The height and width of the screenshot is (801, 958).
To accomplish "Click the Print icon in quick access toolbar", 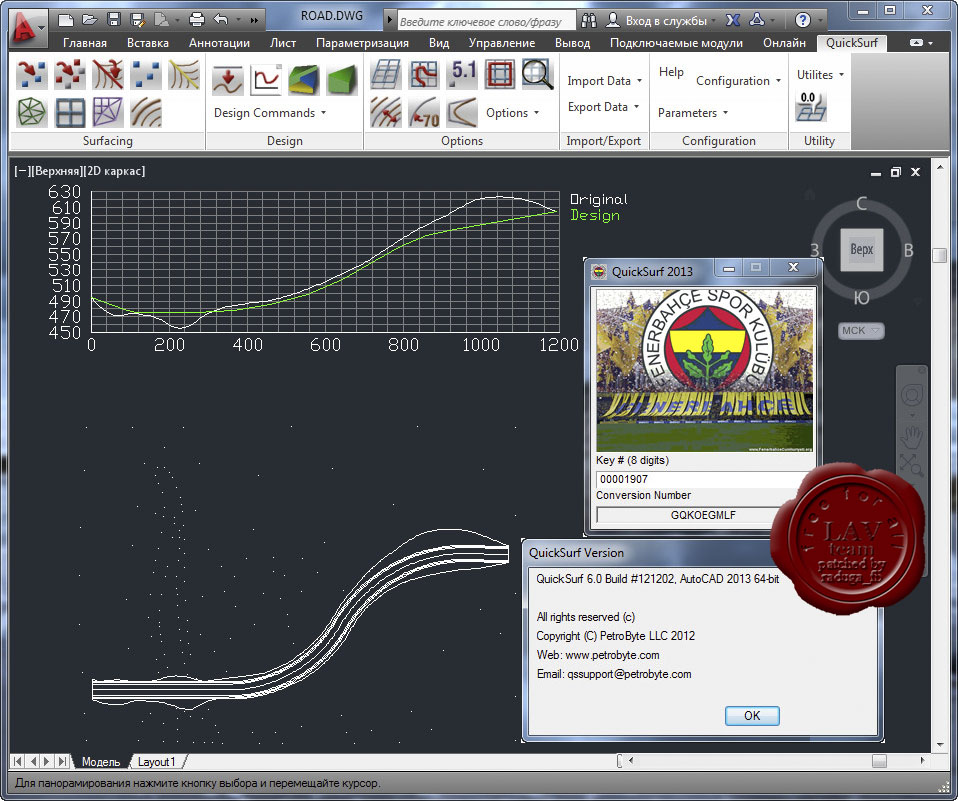I will coord(197,20).
